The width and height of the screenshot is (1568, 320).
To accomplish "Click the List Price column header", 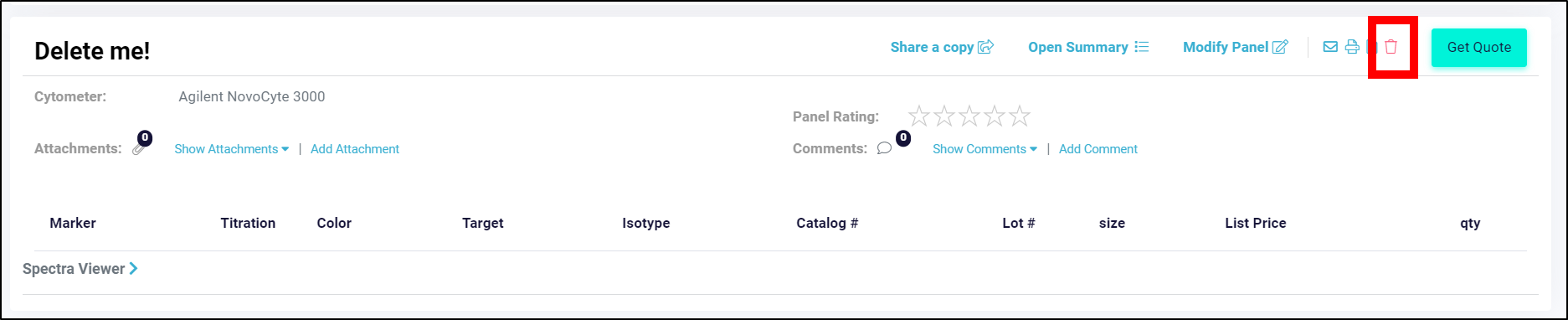I will [1255, 223].
